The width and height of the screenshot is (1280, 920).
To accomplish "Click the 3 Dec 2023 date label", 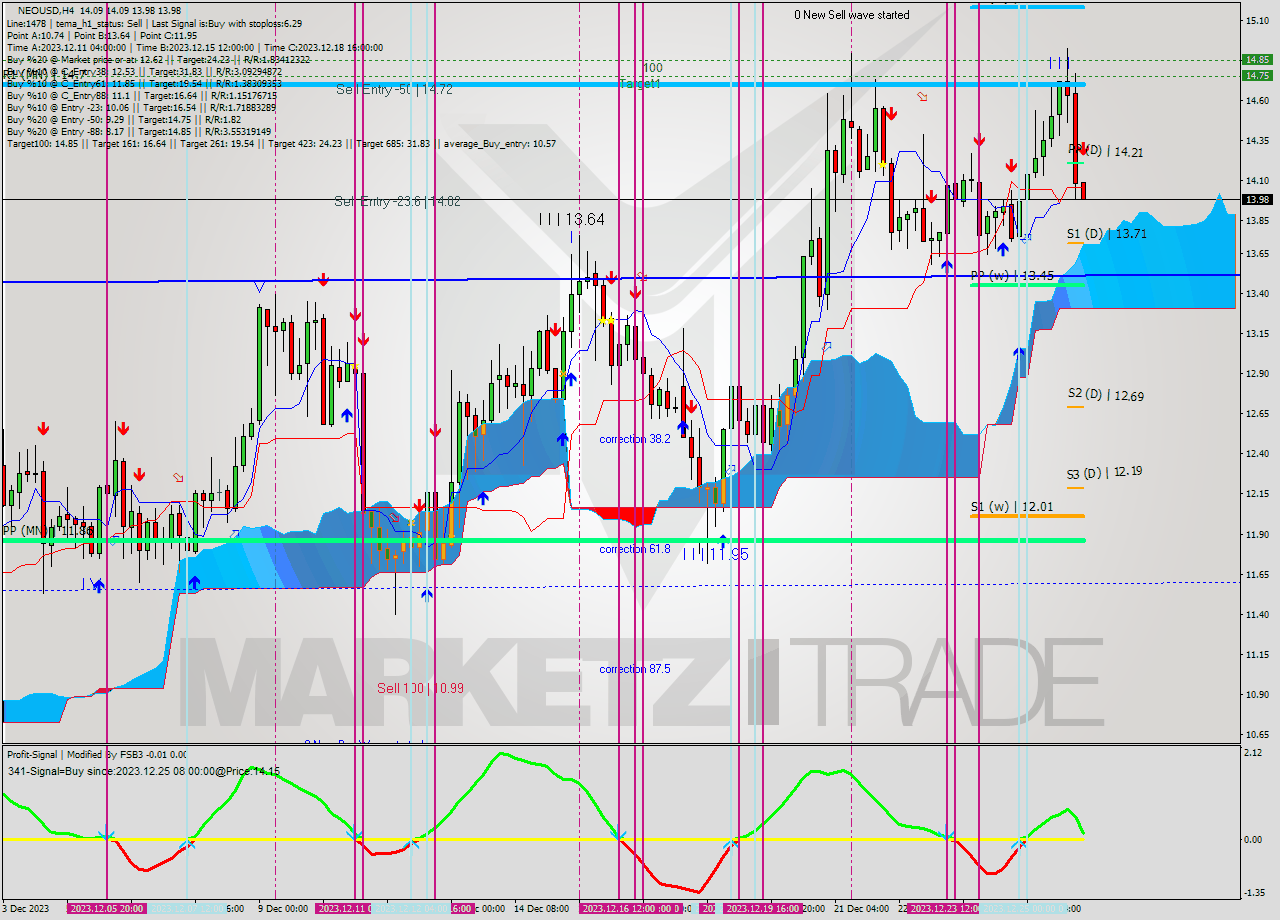I will tap(25, 909).
